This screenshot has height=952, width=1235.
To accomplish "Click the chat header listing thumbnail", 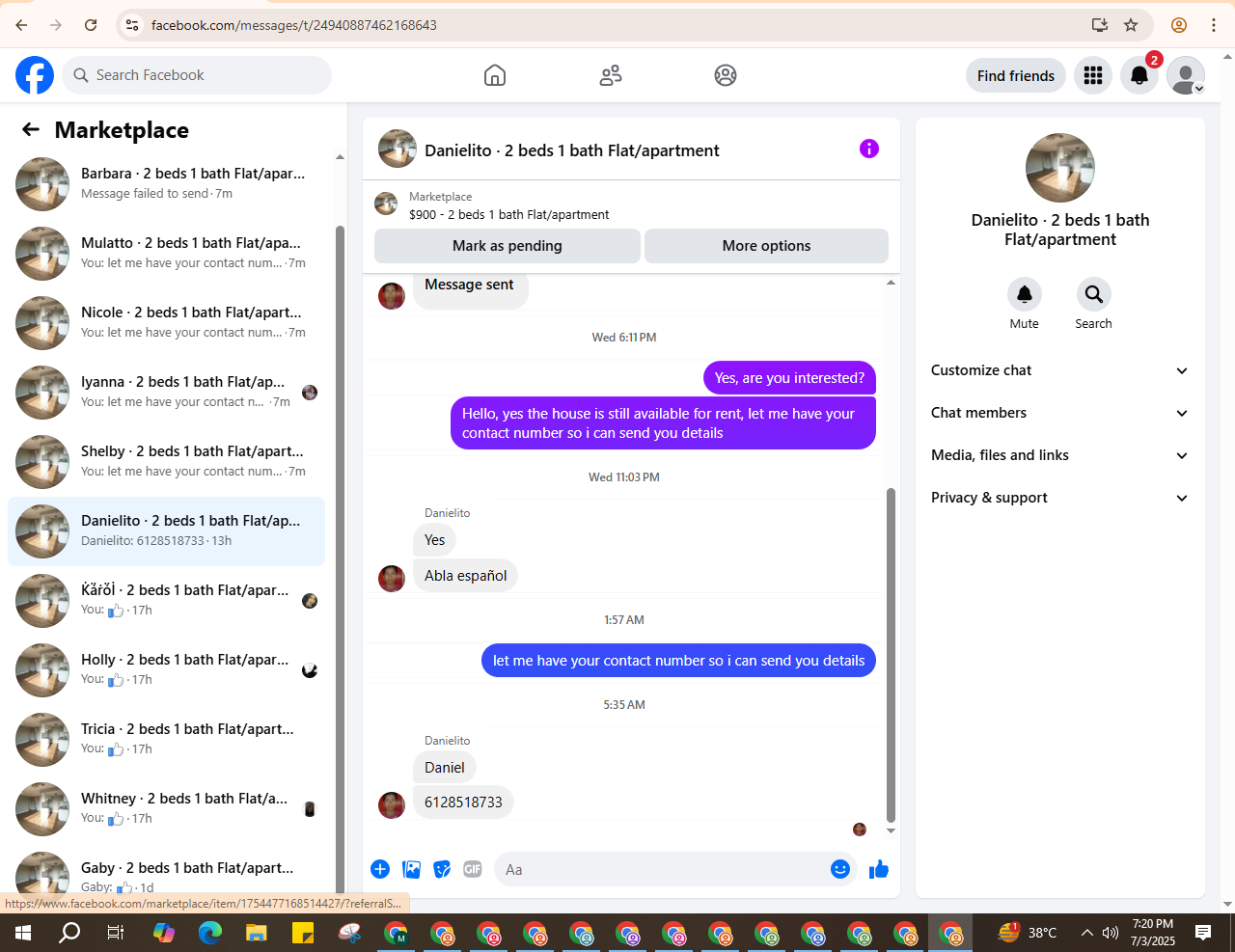I will tap(398, 149).
